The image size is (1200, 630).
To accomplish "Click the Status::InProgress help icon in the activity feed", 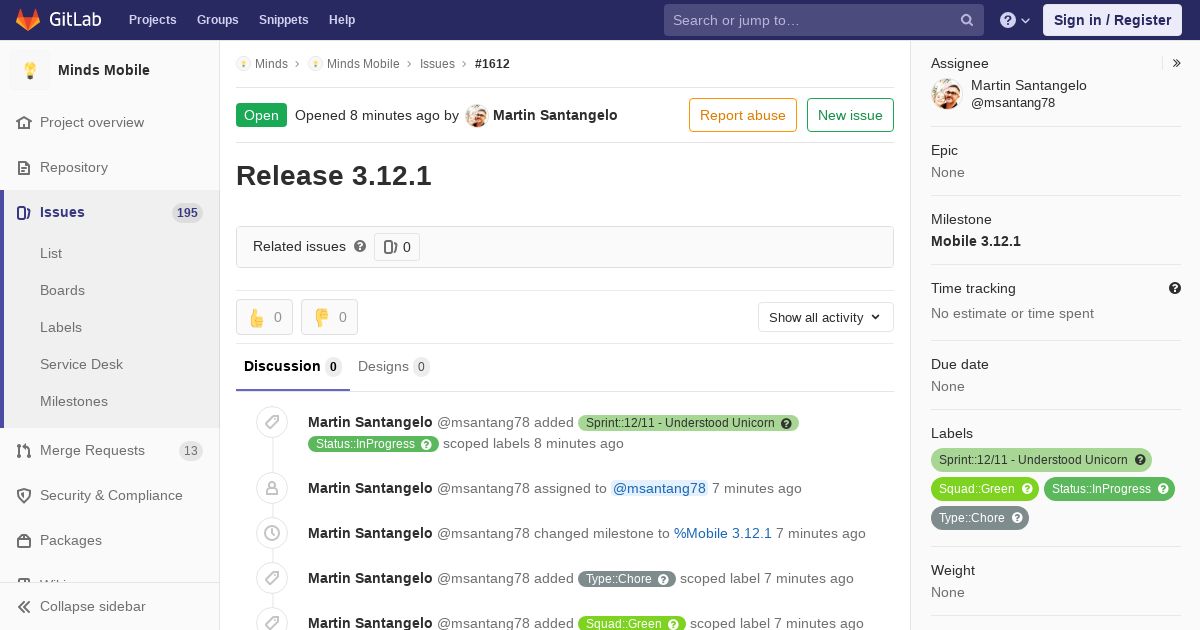I will [426, 444].
